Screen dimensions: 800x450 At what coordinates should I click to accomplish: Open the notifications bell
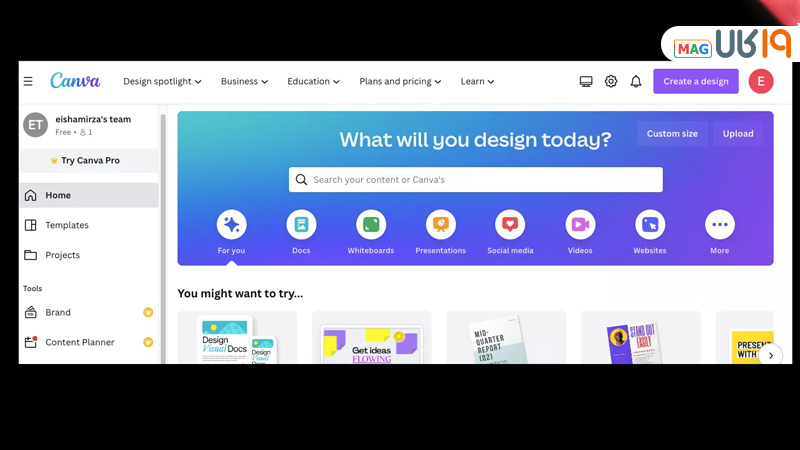[636, 81]
